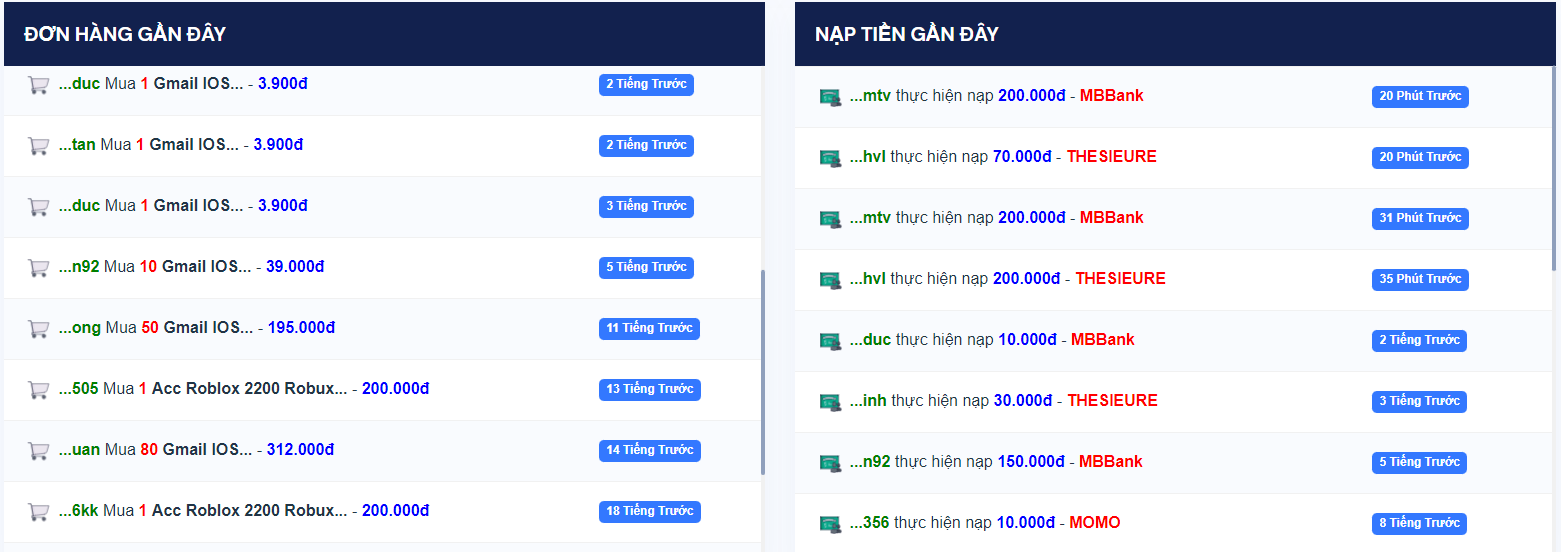Click the 30.000đ deposit amount

pos(1022,401)
